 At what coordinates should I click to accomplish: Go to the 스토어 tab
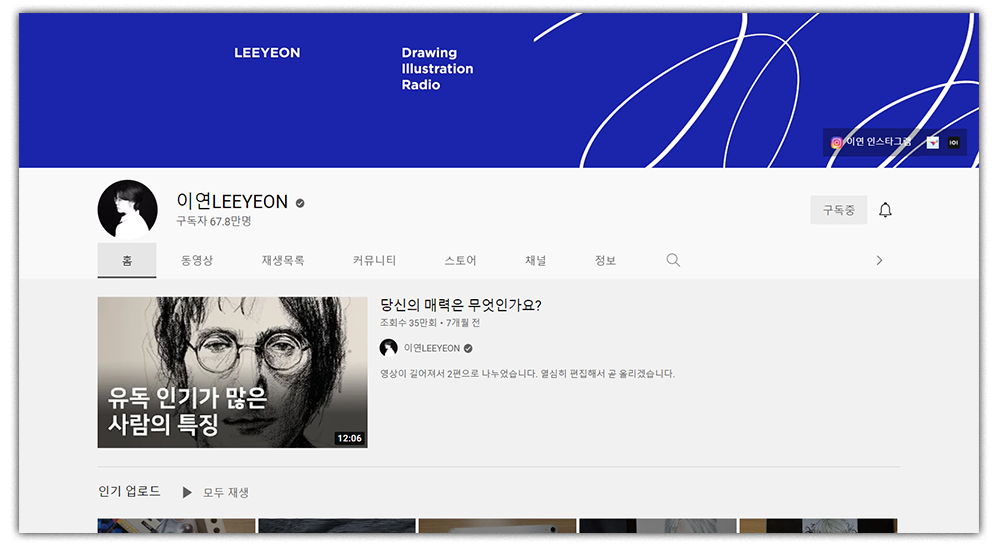tap(460, 260)
